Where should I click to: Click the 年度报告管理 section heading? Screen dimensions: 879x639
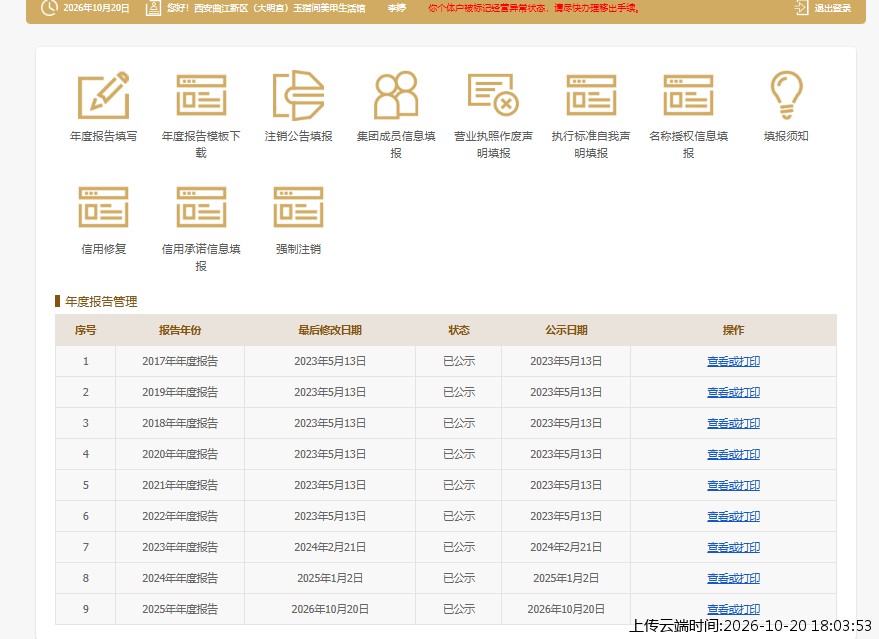coord(101,302)
